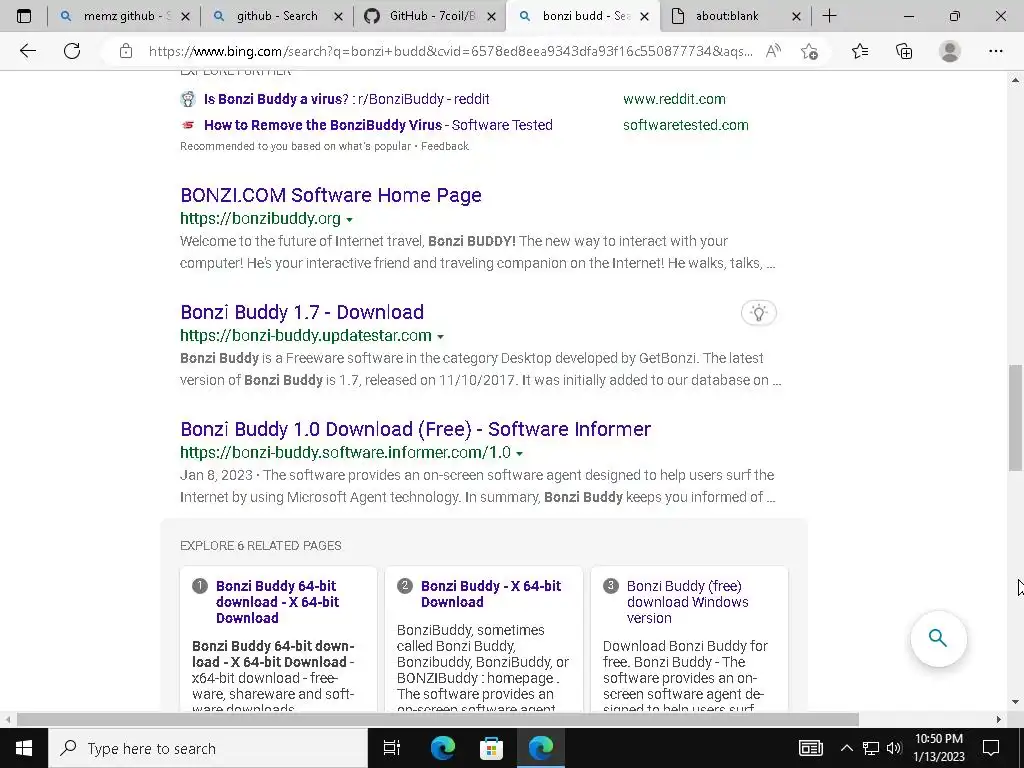1024x768 pixels.
Task: Click the Type here to search box
Action: [x=208, y=748]
